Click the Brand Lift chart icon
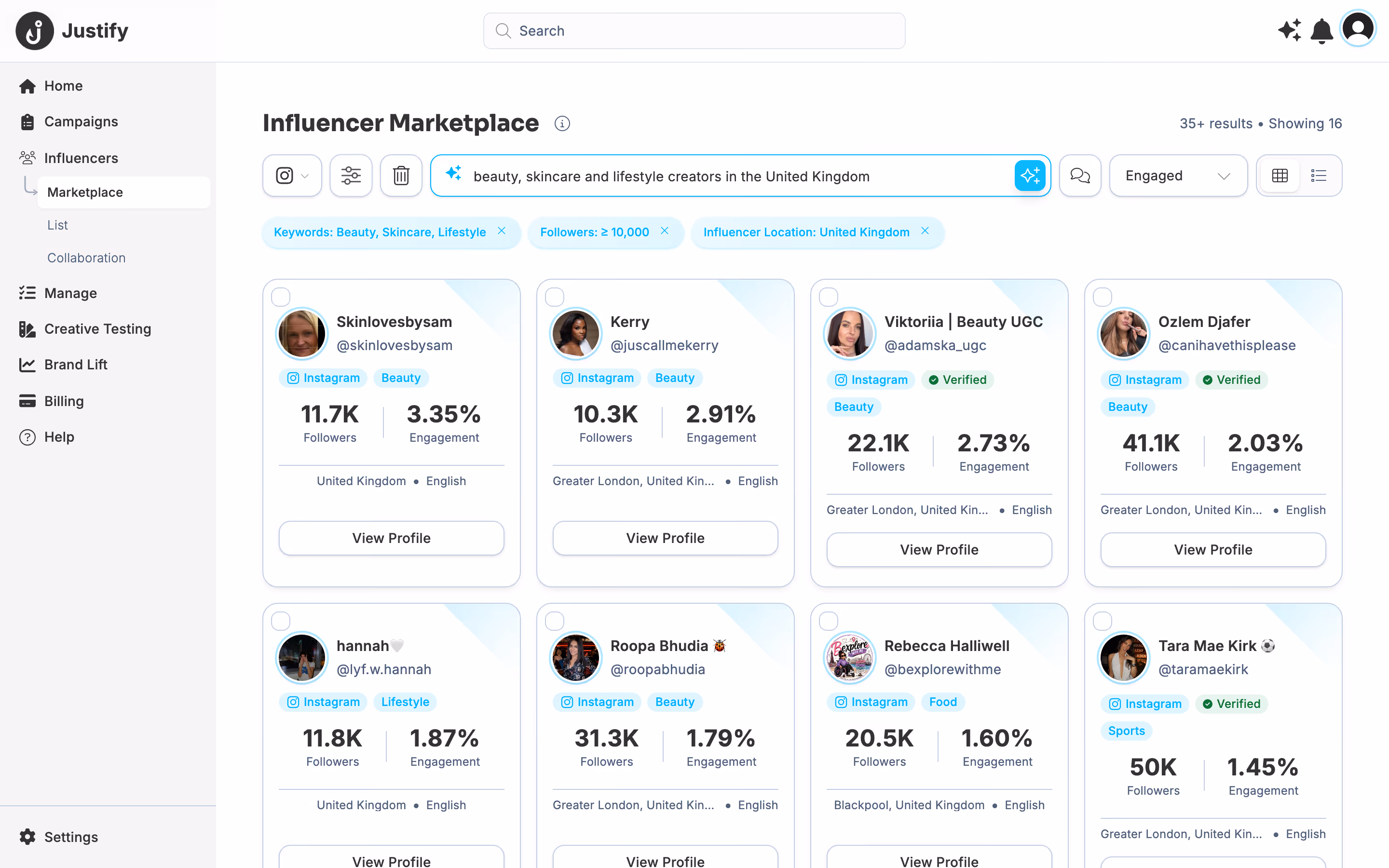The height and width of the screenshot is (868, 1389). (27, 365)
